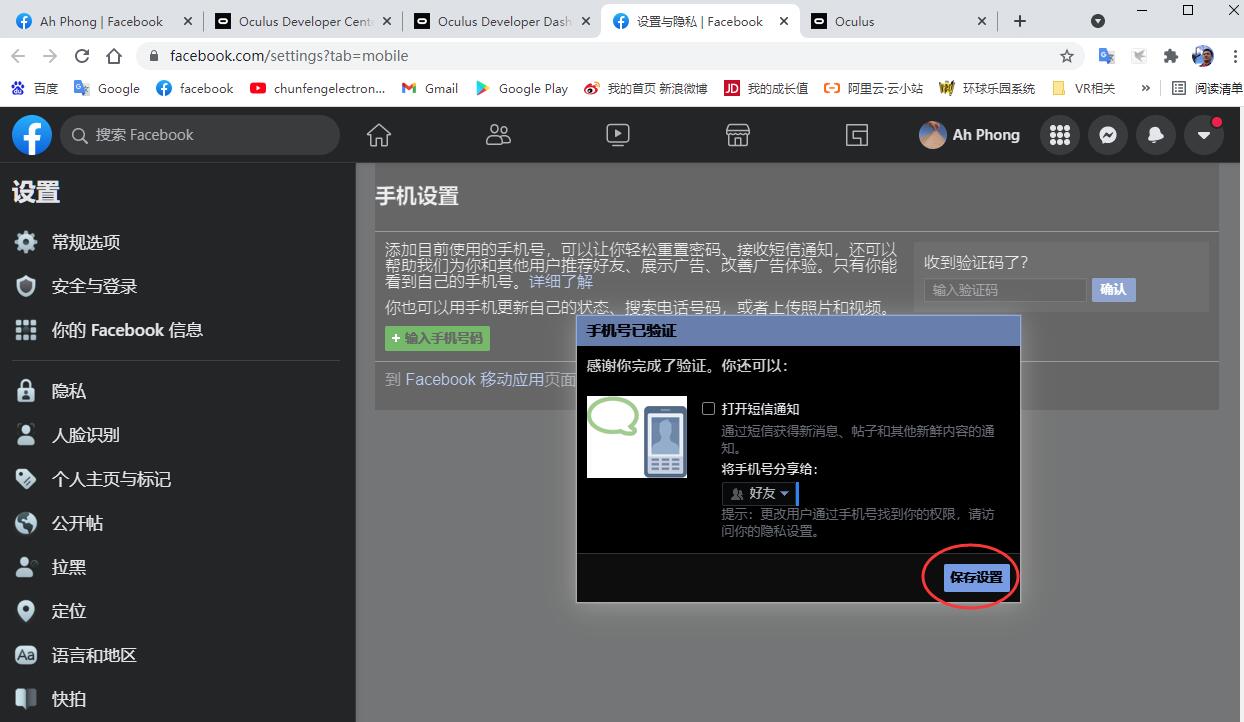Screen dimensions: 1244x722
Task: Switch to the Ah Phong | Facebook tab
Action: [101, 21]
